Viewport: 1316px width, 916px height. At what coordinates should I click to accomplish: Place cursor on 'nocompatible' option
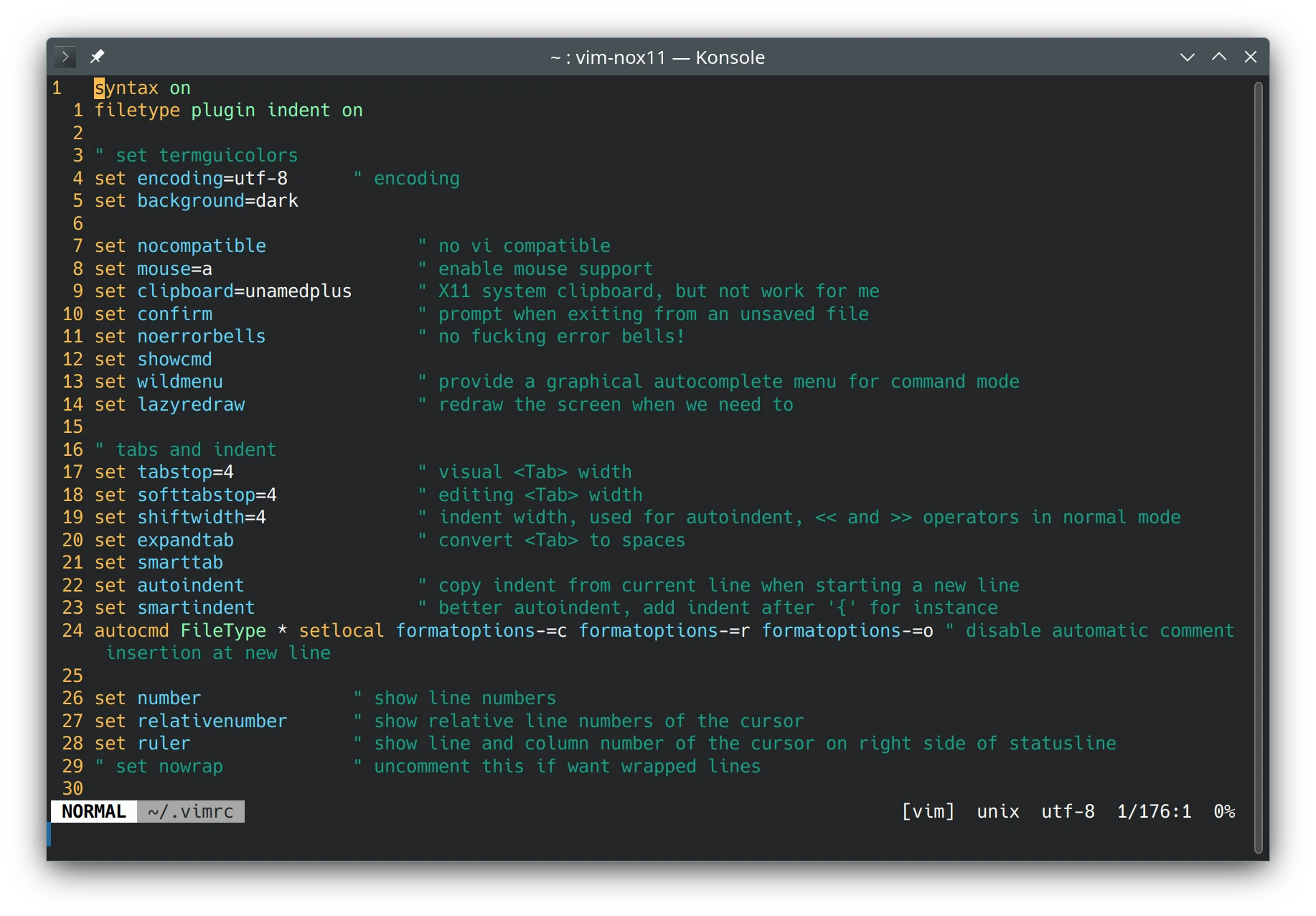(x=201, y=246)
